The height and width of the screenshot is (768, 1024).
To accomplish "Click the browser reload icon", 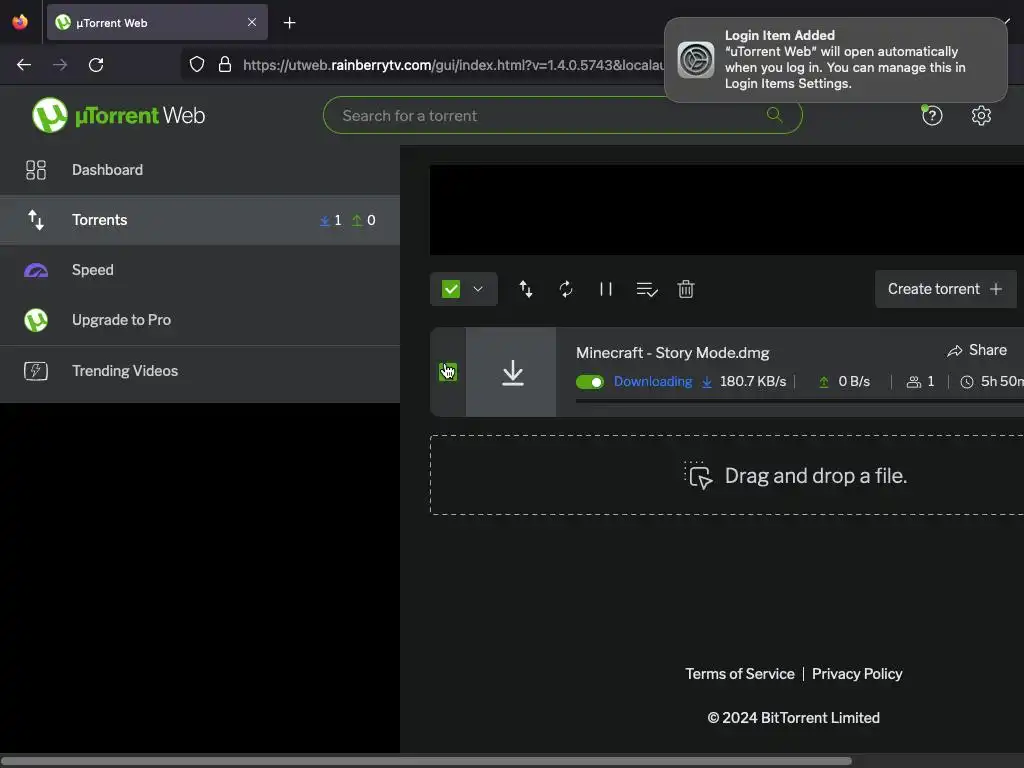I will click(96, 65).
